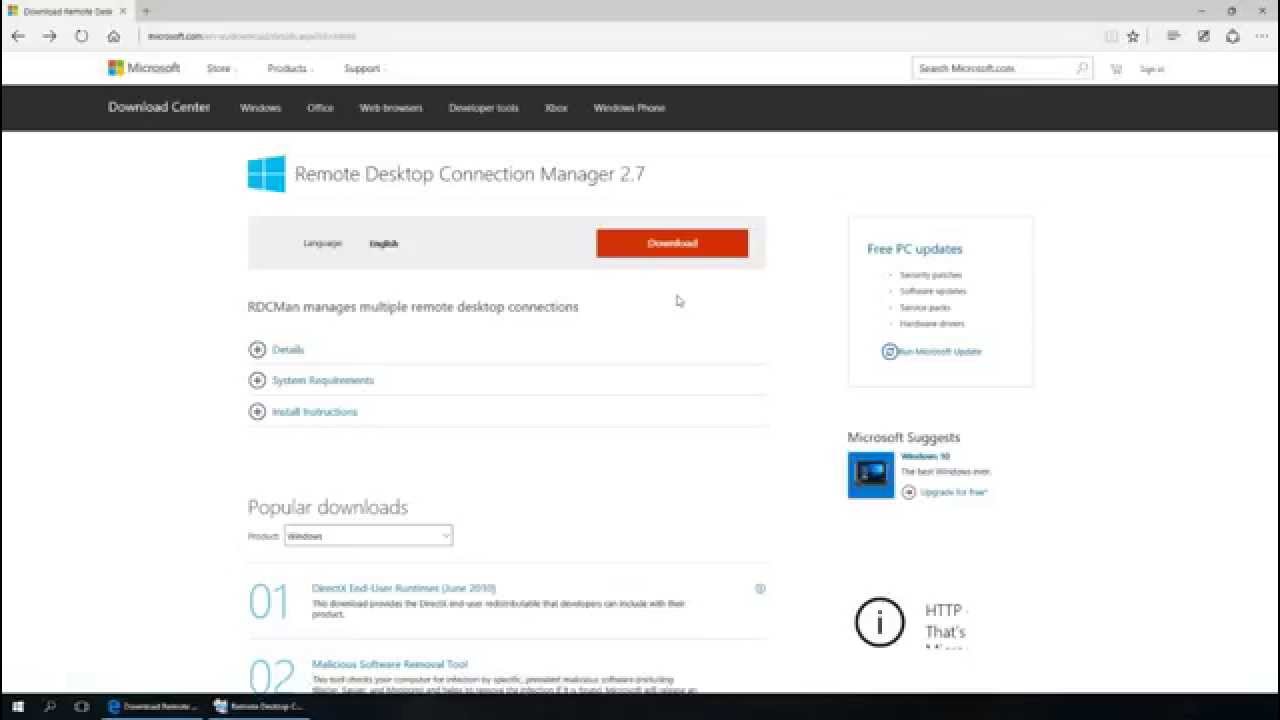Make a web note icon
The width and height of the screenshot is (1280, 720).
point(1204,36)
